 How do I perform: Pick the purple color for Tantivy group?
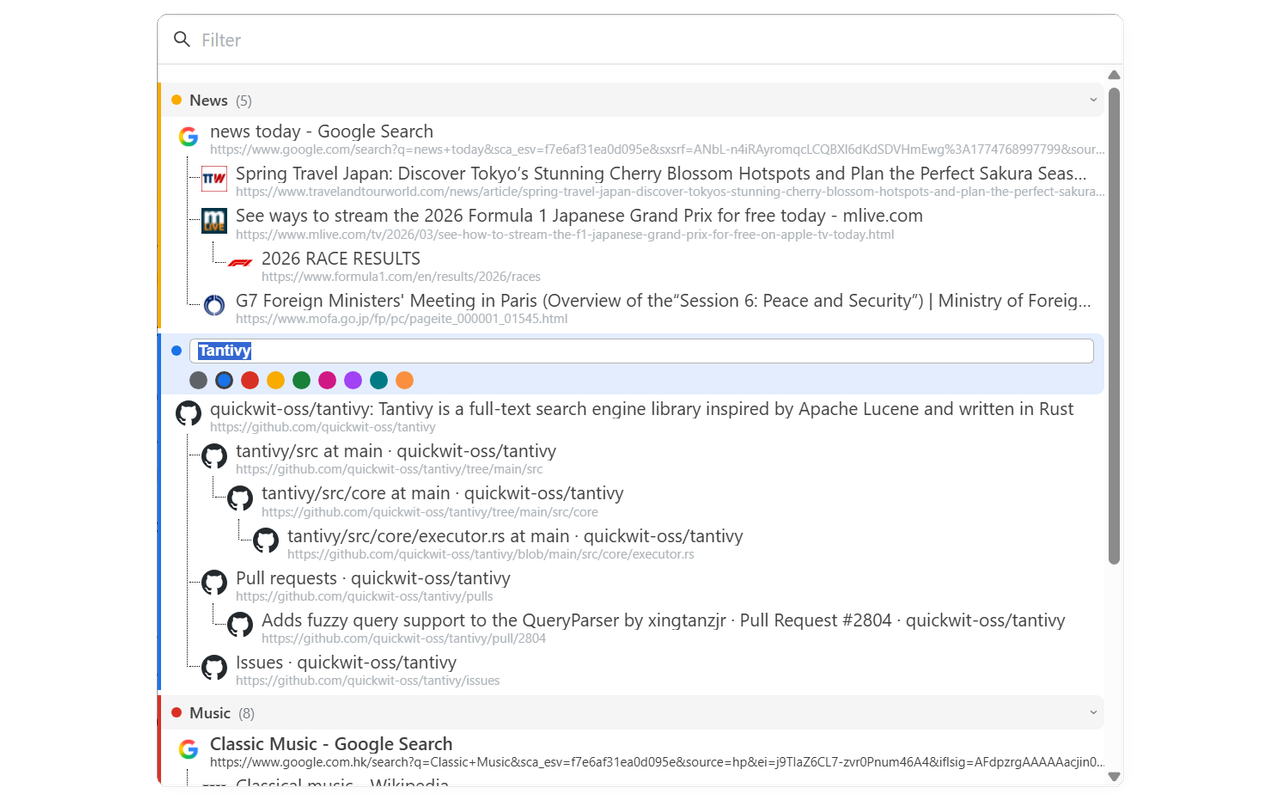coord(353,380)
